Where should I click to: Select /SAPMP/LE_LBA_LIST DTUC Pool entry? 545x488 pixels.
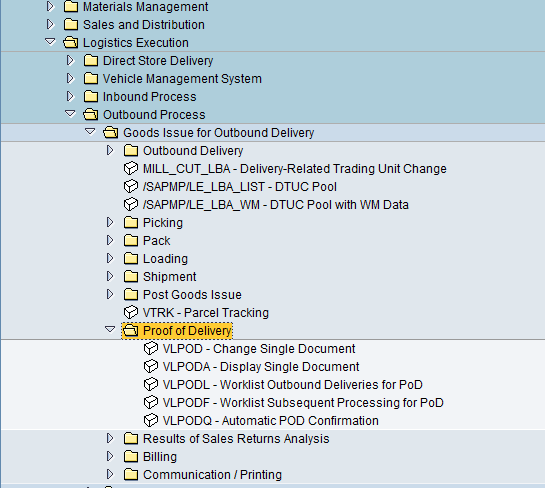(240, 187)
